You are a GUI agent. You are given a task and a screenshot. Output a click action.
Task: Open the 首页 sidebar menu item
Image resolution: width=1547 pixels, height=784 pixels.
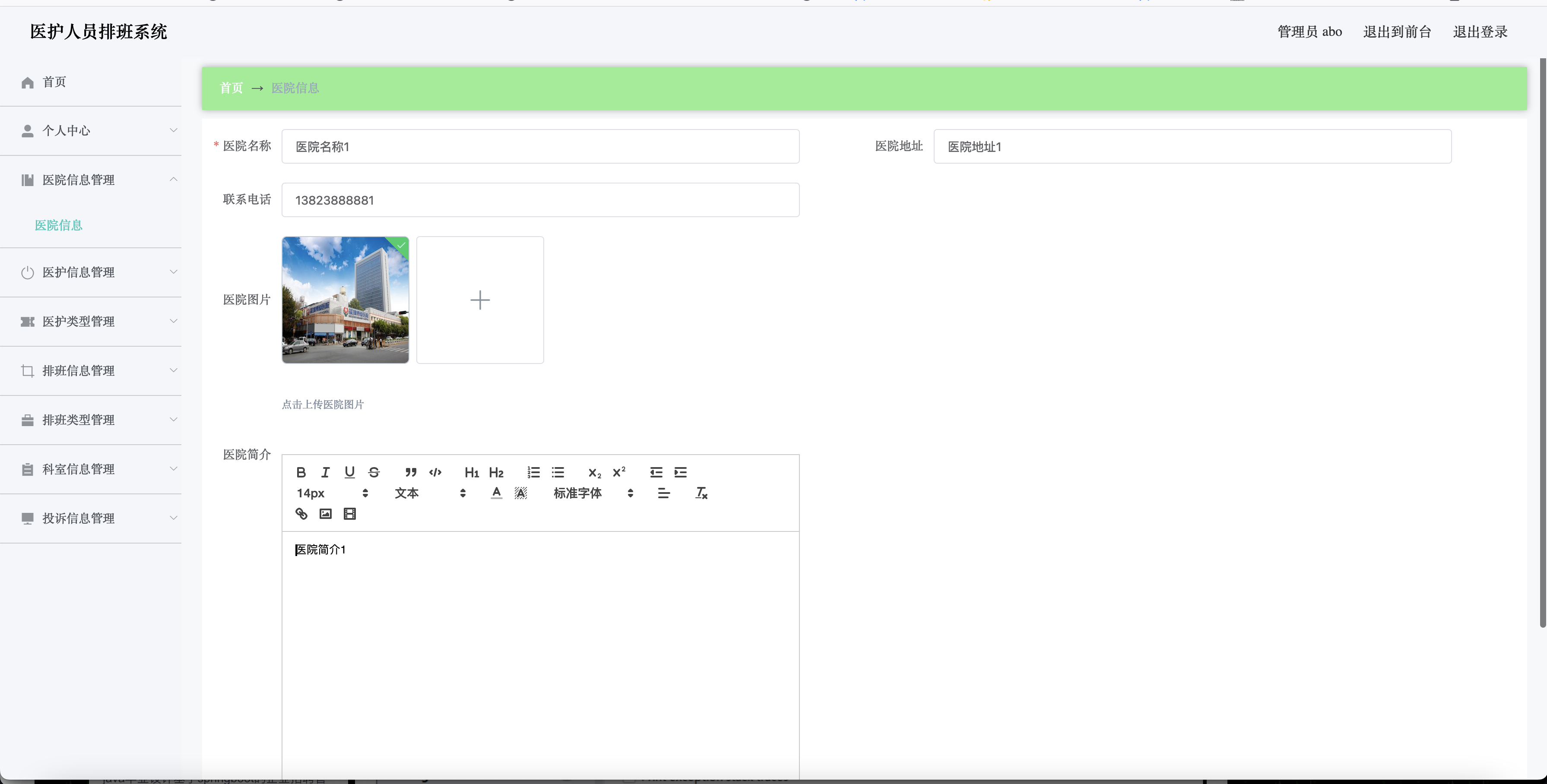[91, 82]
